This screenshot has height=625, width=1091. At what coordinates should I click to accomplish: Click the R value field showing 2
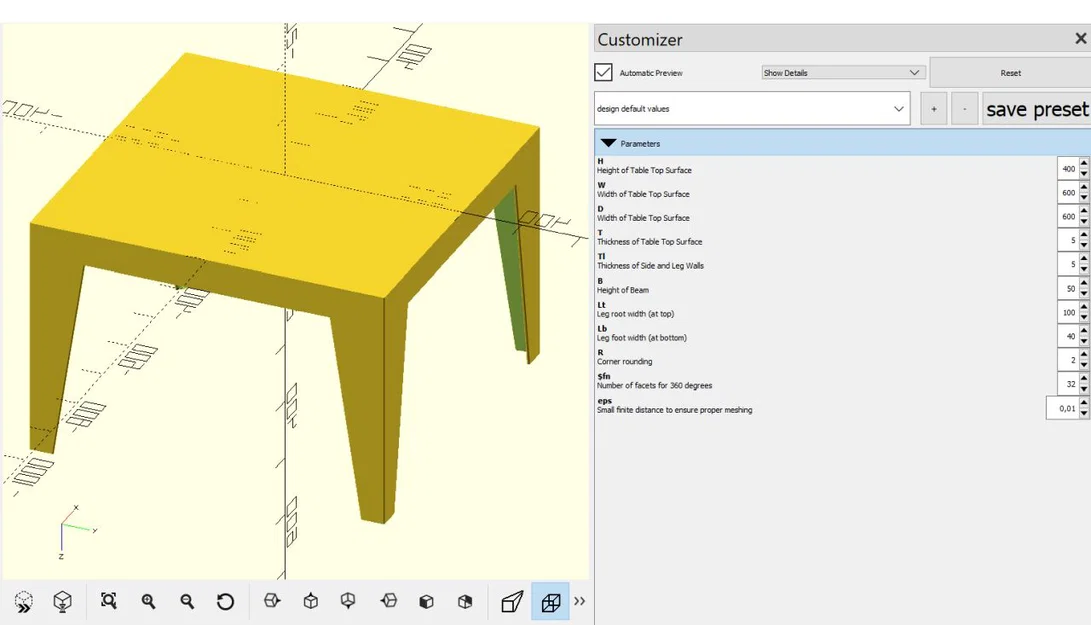tap(1067, 361)
